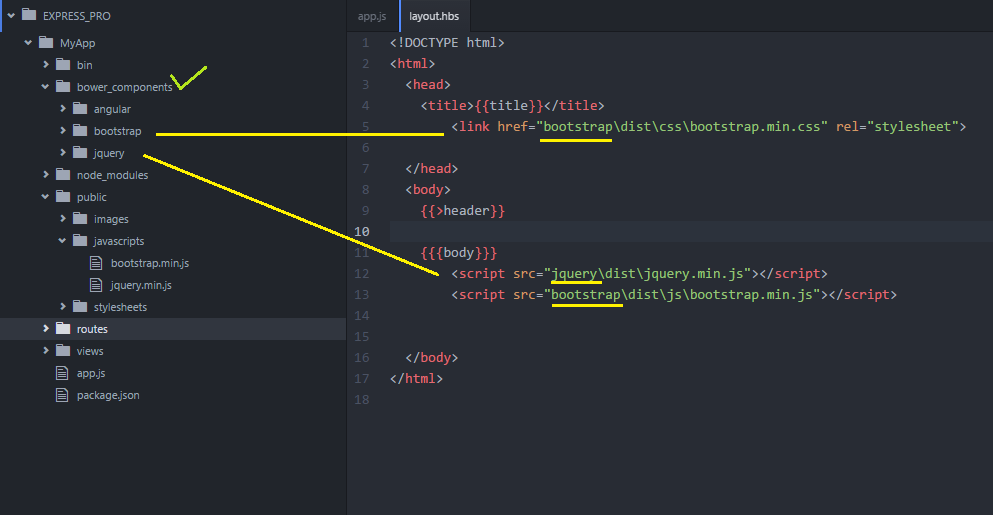Select the images folder label

click(x=111, y=219)
